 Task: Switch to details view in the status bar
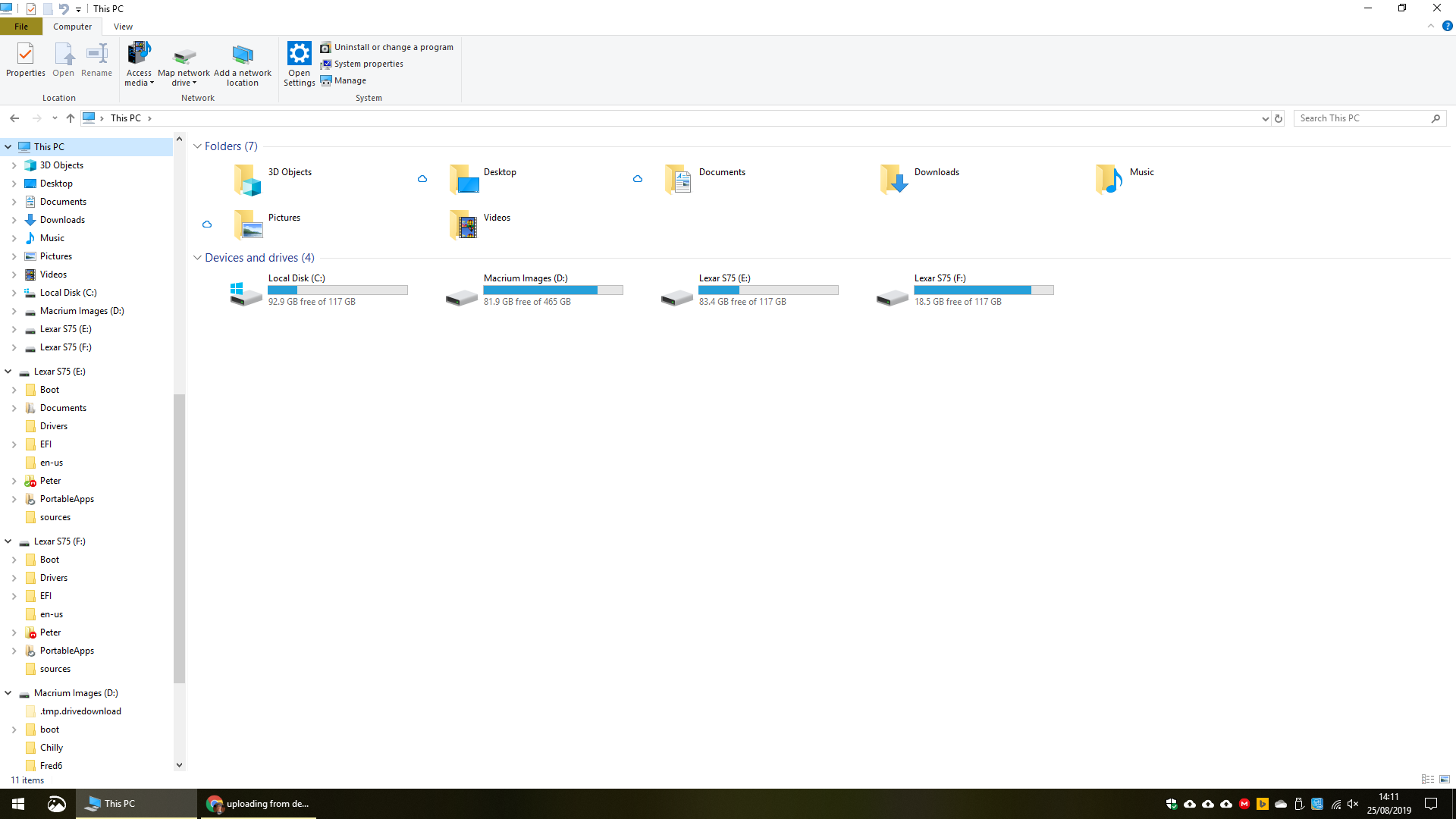pyautogui.click(x=1427, y=780)
